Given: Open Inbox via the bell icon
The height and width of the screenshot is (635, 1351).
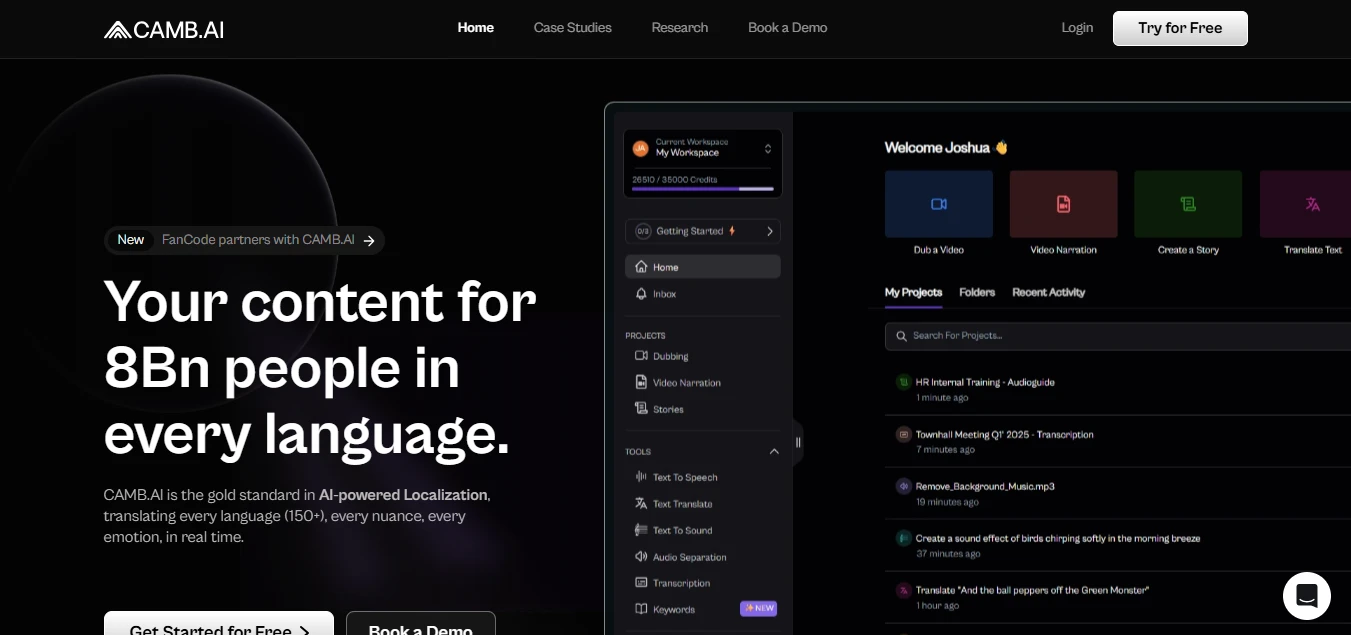Looking at the screenshot, I should [641, 294].
